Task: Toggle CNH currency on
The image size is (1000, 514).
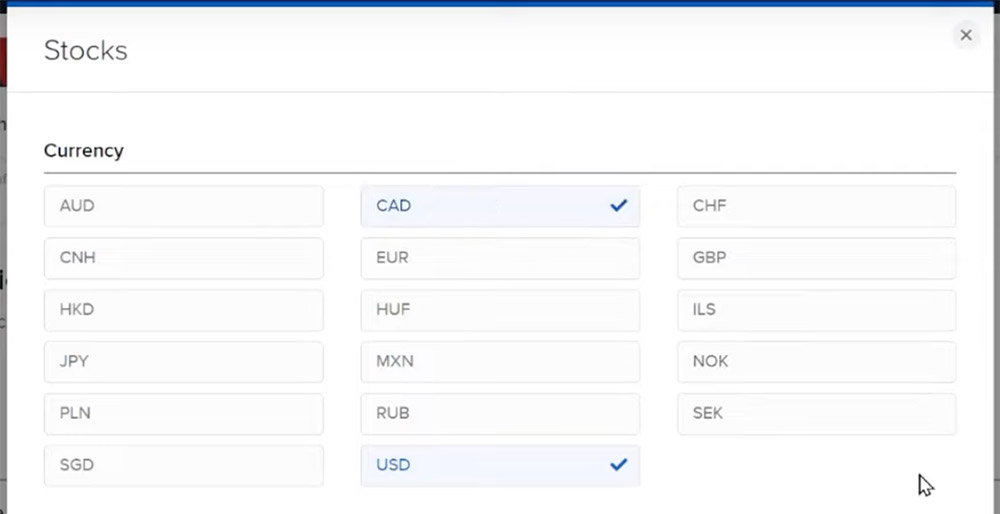Action: tap(184, 258)
